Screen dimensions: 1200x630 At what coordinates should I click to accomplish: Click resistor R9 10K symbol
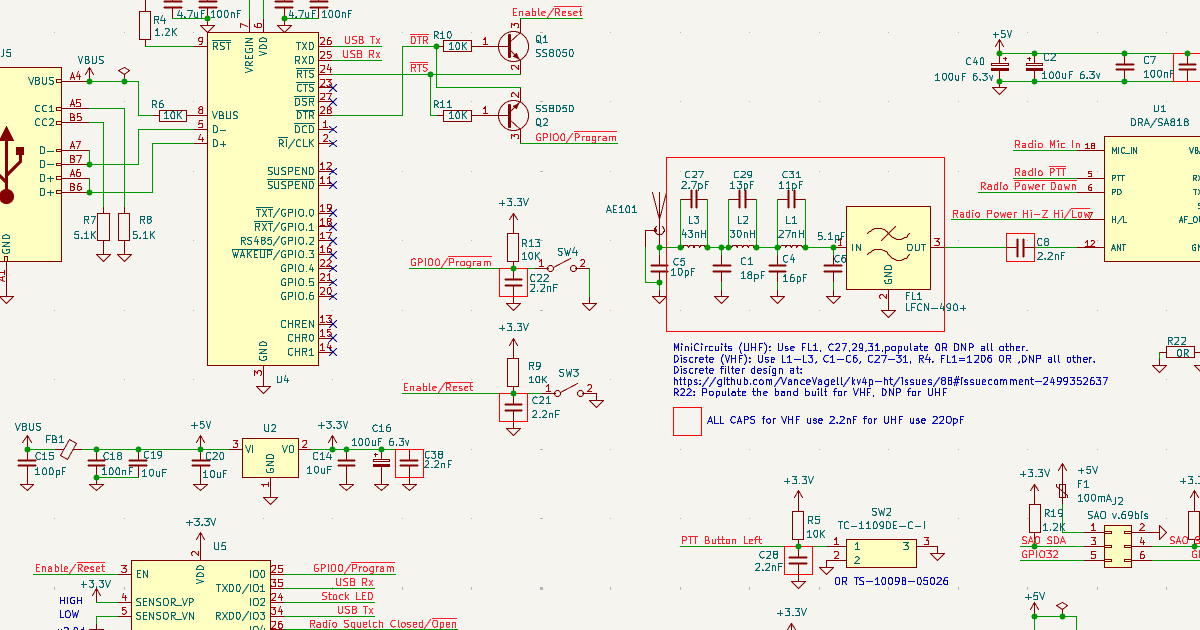(x=513, y=372)
